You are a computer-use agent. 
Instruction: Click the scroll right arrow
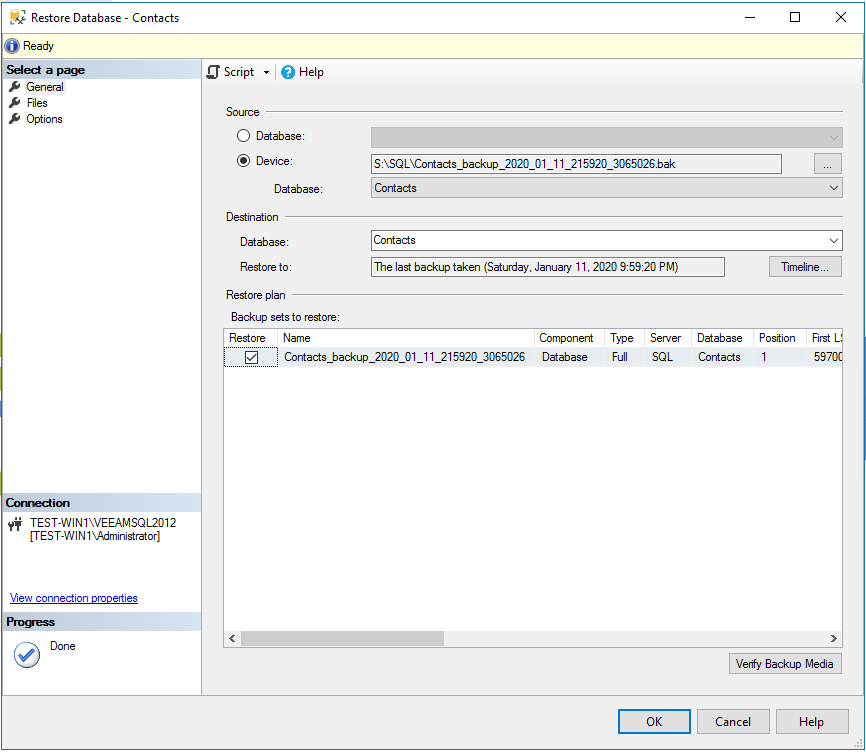[834, 638]
